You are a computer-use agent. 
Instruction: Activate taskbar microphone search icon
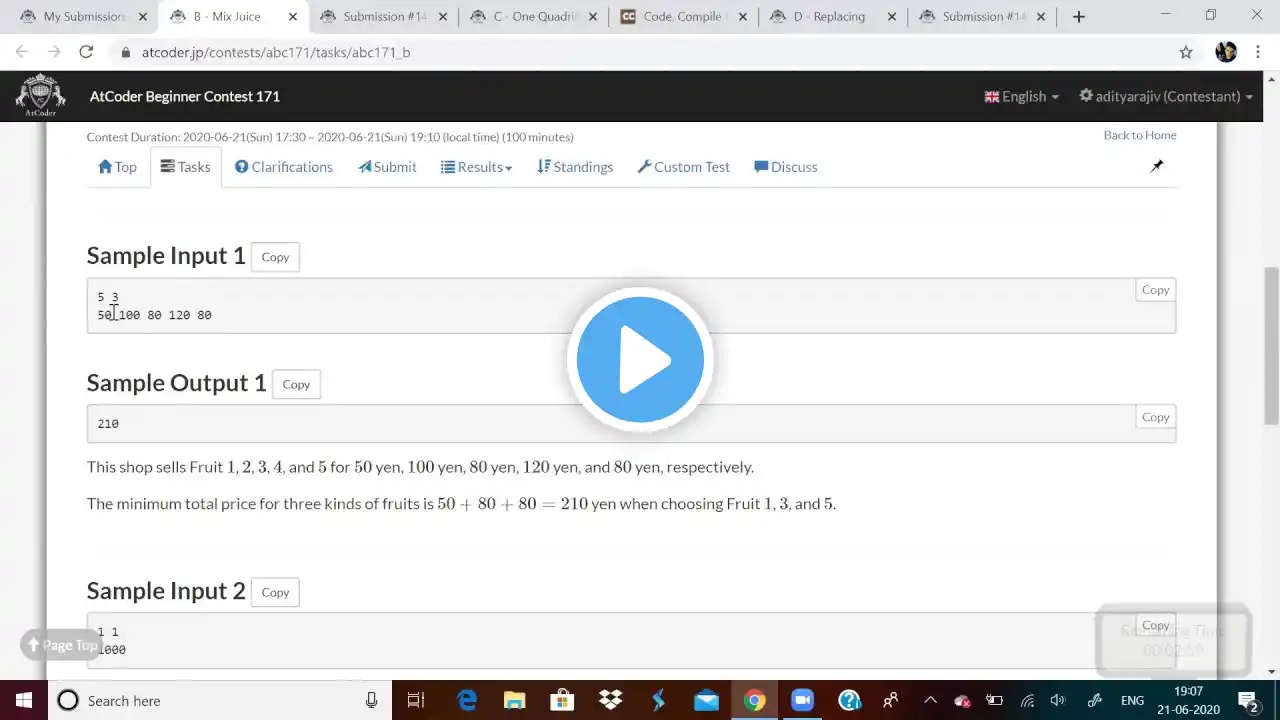pos(371,700)
